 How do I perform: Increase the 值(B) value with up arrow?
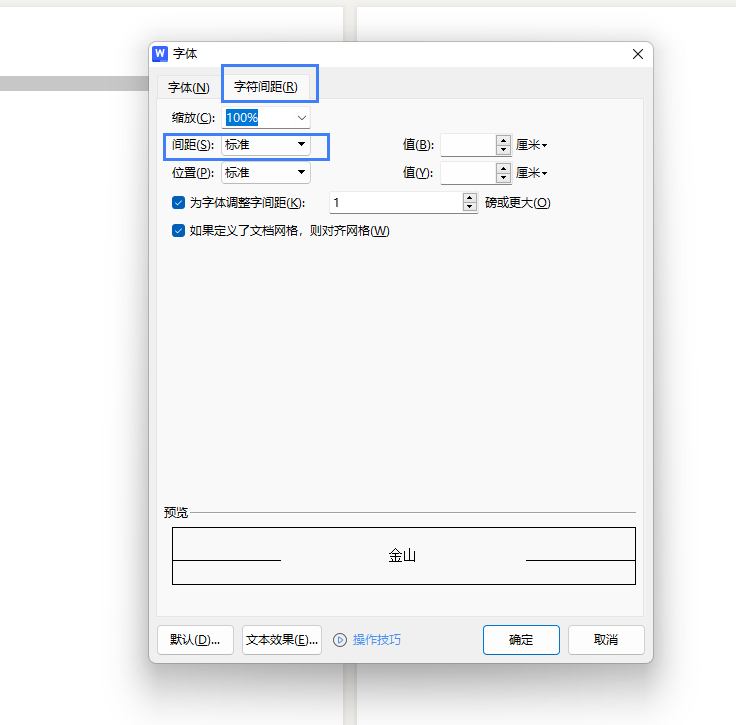pyautogui.click(x=504, y=140)
